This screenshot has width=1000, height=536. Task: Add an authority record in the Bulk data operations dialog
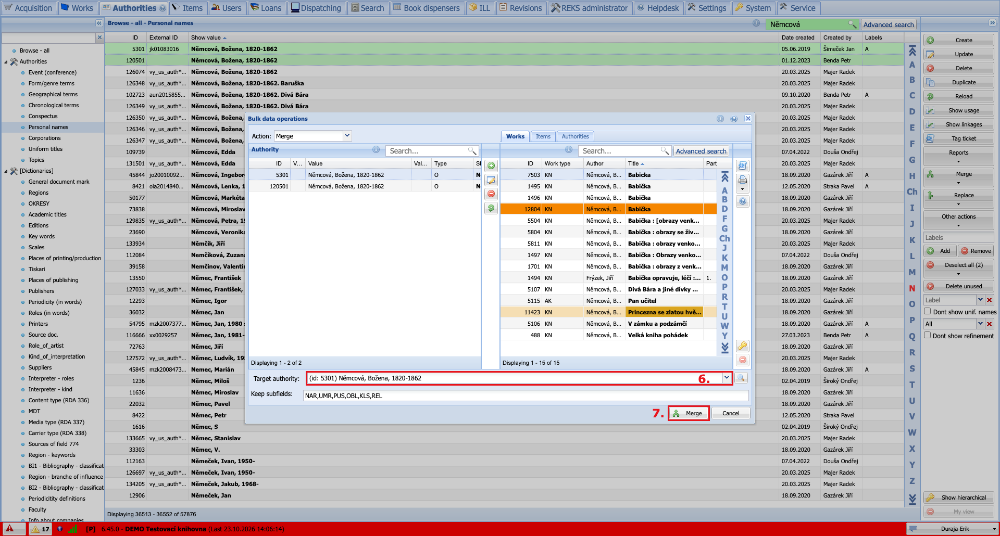491,166
